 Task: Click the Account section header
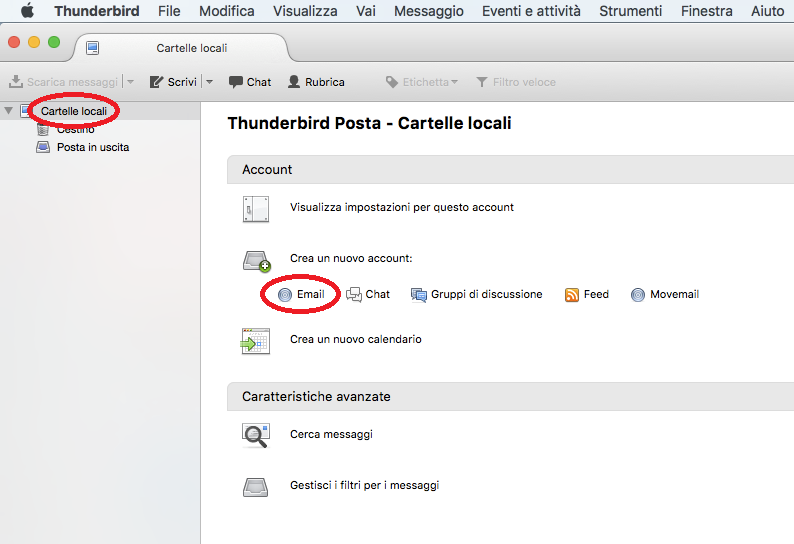pyautogui.click(x=510, y=170)
